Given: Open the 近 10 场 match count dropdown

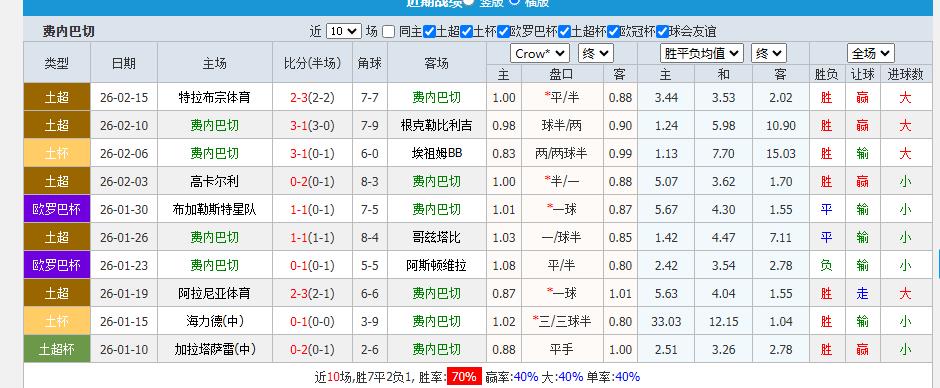Looking at the screenshot, I should tap(344, 31).
